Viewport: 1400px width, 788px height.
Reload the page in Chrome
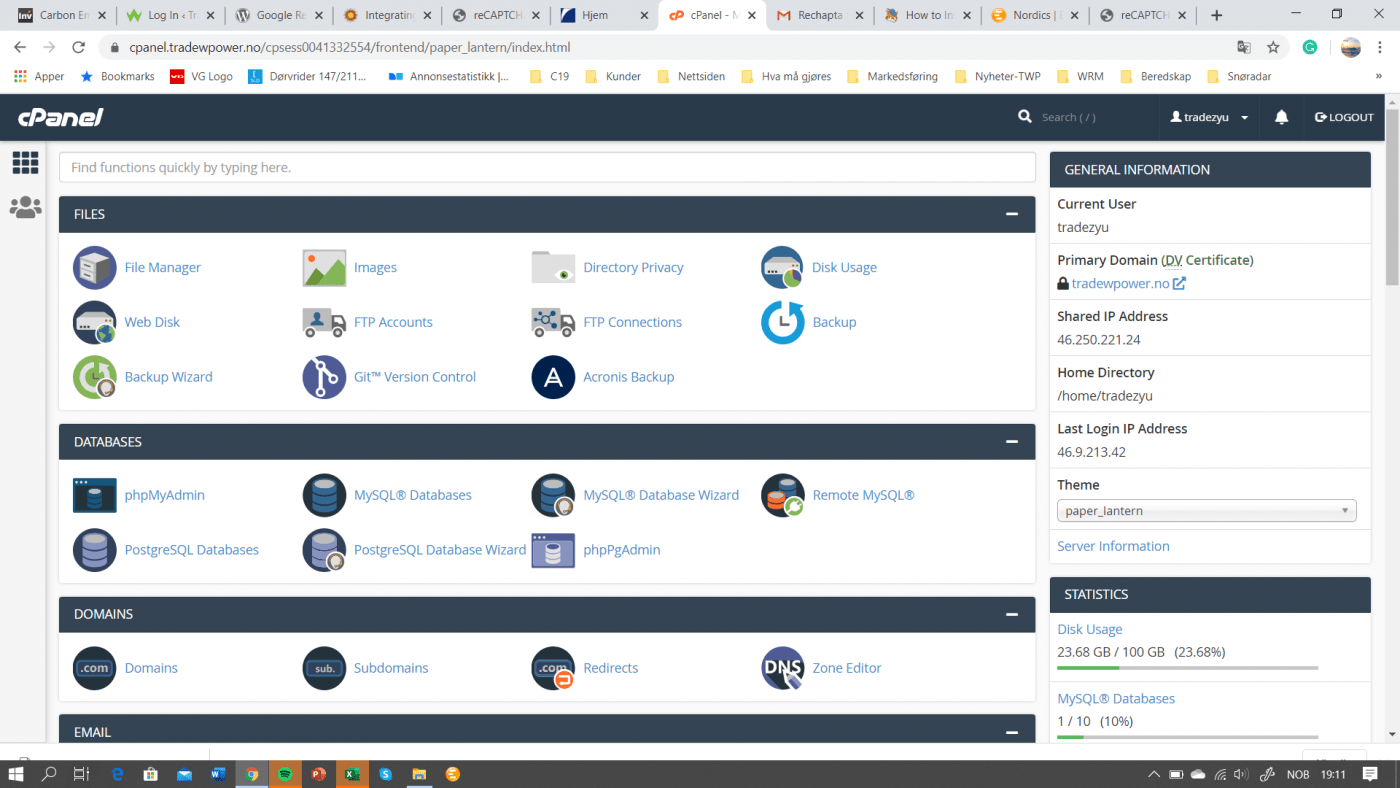pos(79,47)
